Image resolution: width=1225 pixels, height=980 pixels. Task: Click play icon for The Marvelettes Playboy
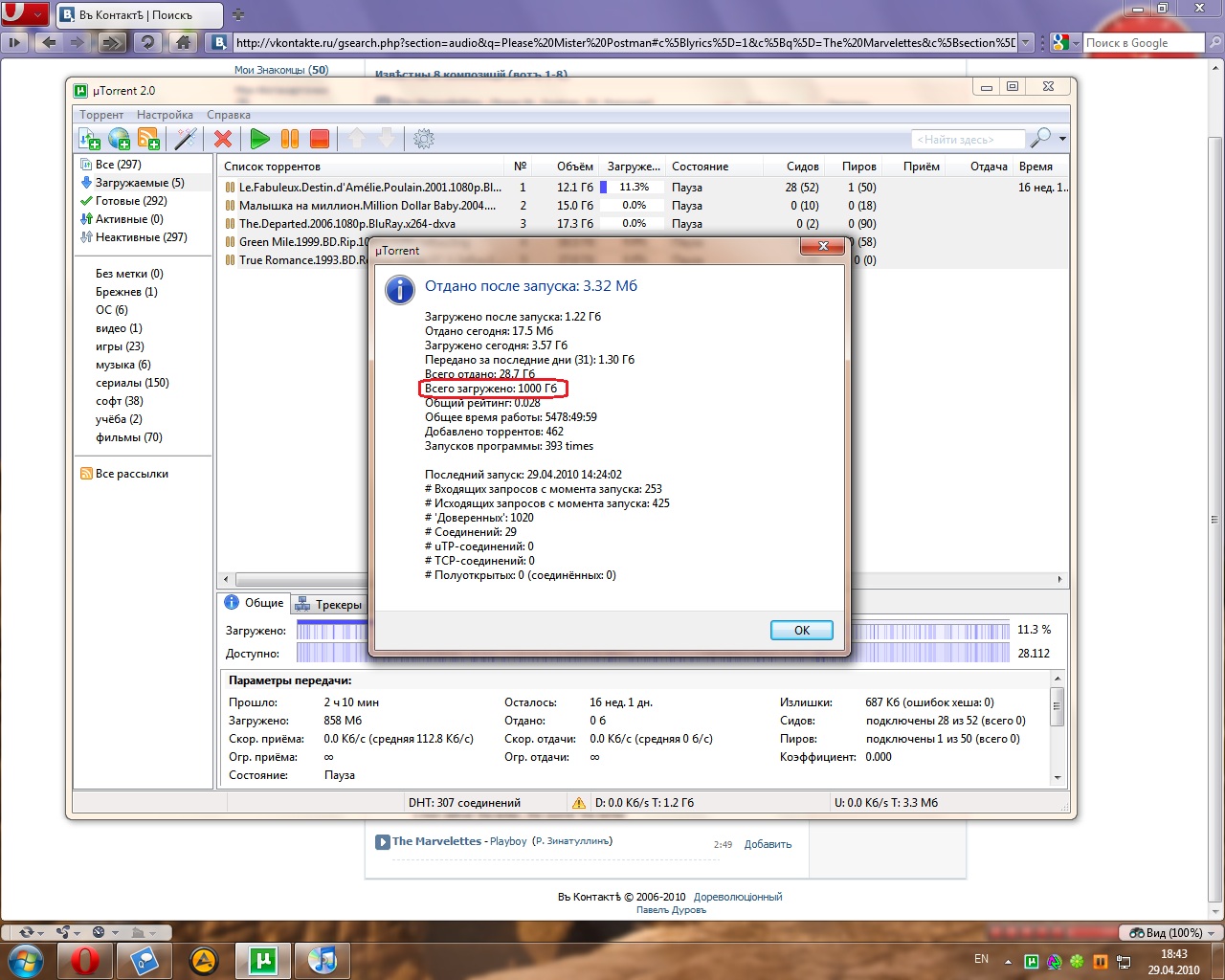click(382, 842)
